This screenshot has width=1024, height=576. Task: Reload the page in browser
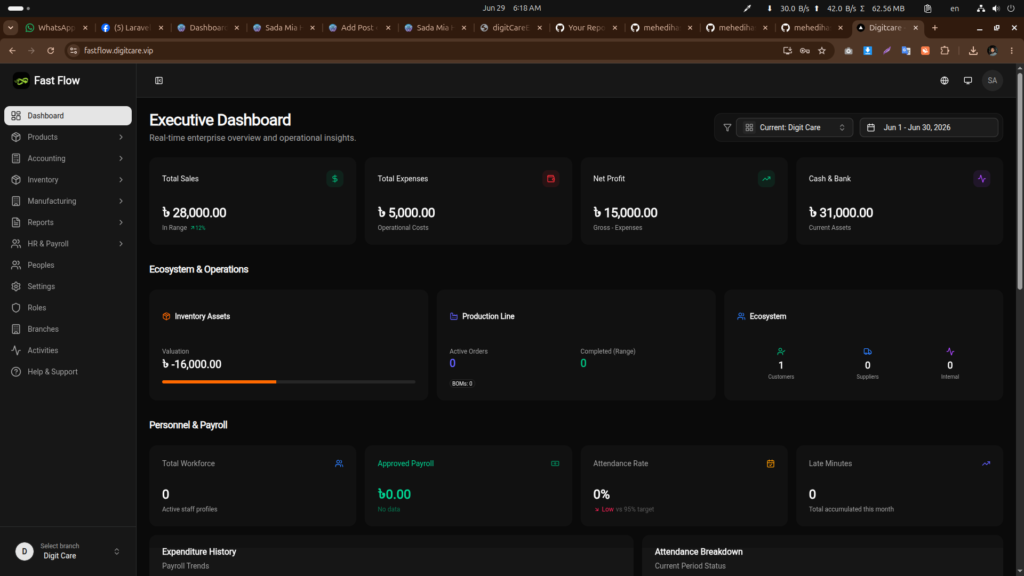pos(50,50)
